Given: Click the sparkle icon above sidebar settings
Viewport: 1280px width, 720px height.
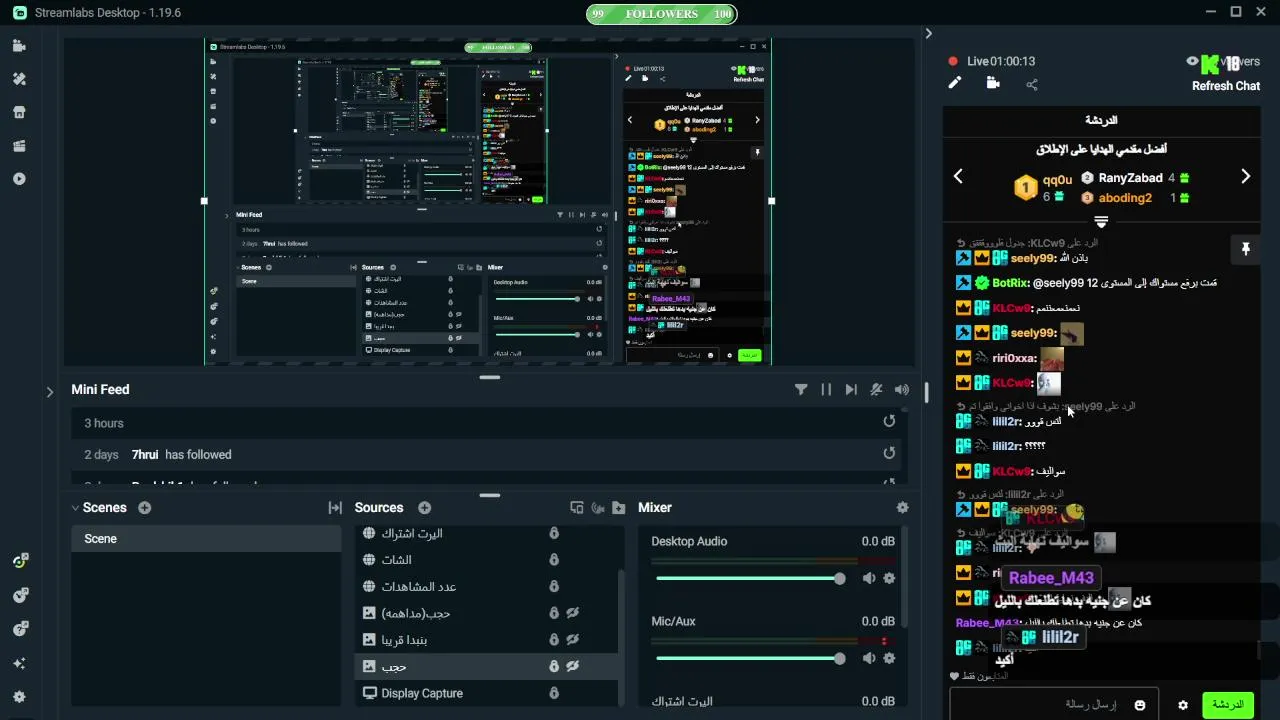Looking at the screenshot, I should pyautogui.click(x=20, y=663).
